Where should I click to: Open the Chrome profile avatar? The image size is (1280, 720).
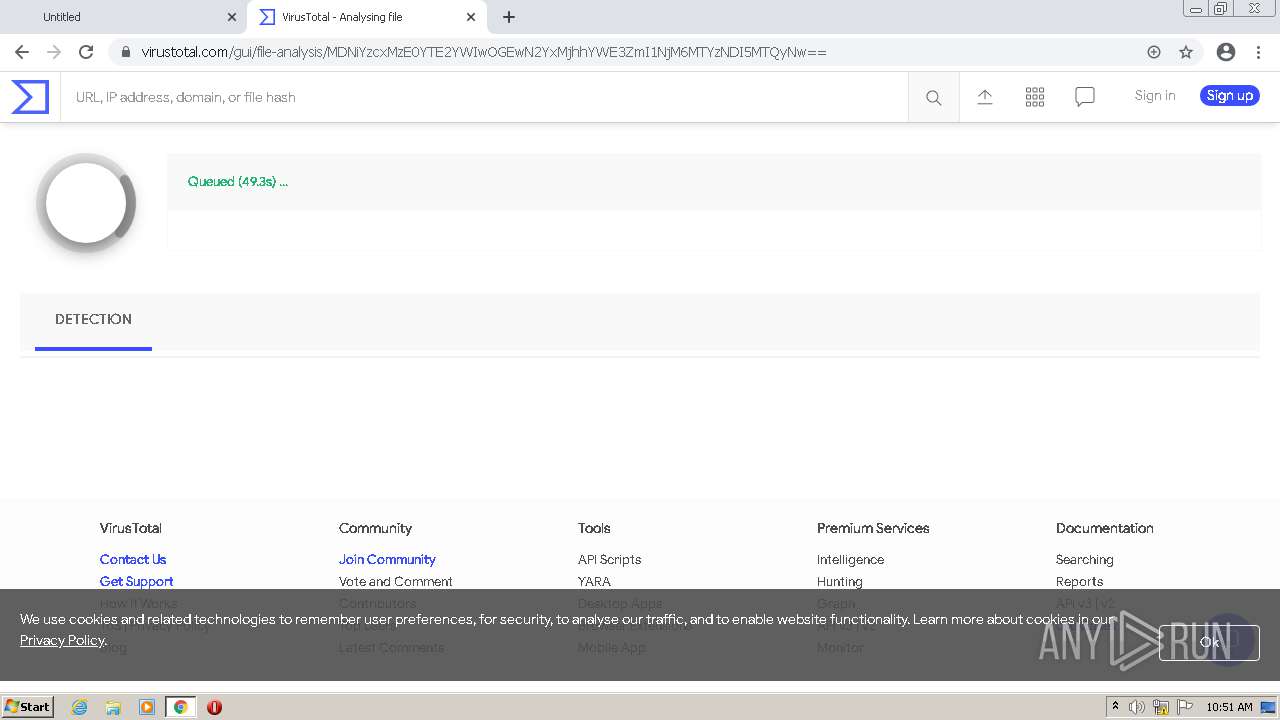tap(1226, 52)
